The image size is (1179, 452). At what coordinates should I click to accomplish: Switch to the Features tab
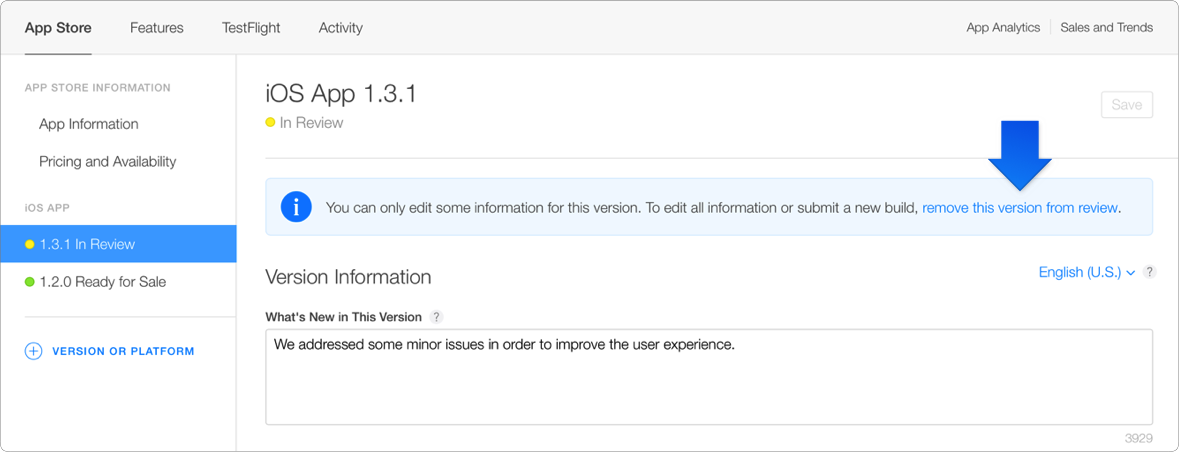pos(156,28)
